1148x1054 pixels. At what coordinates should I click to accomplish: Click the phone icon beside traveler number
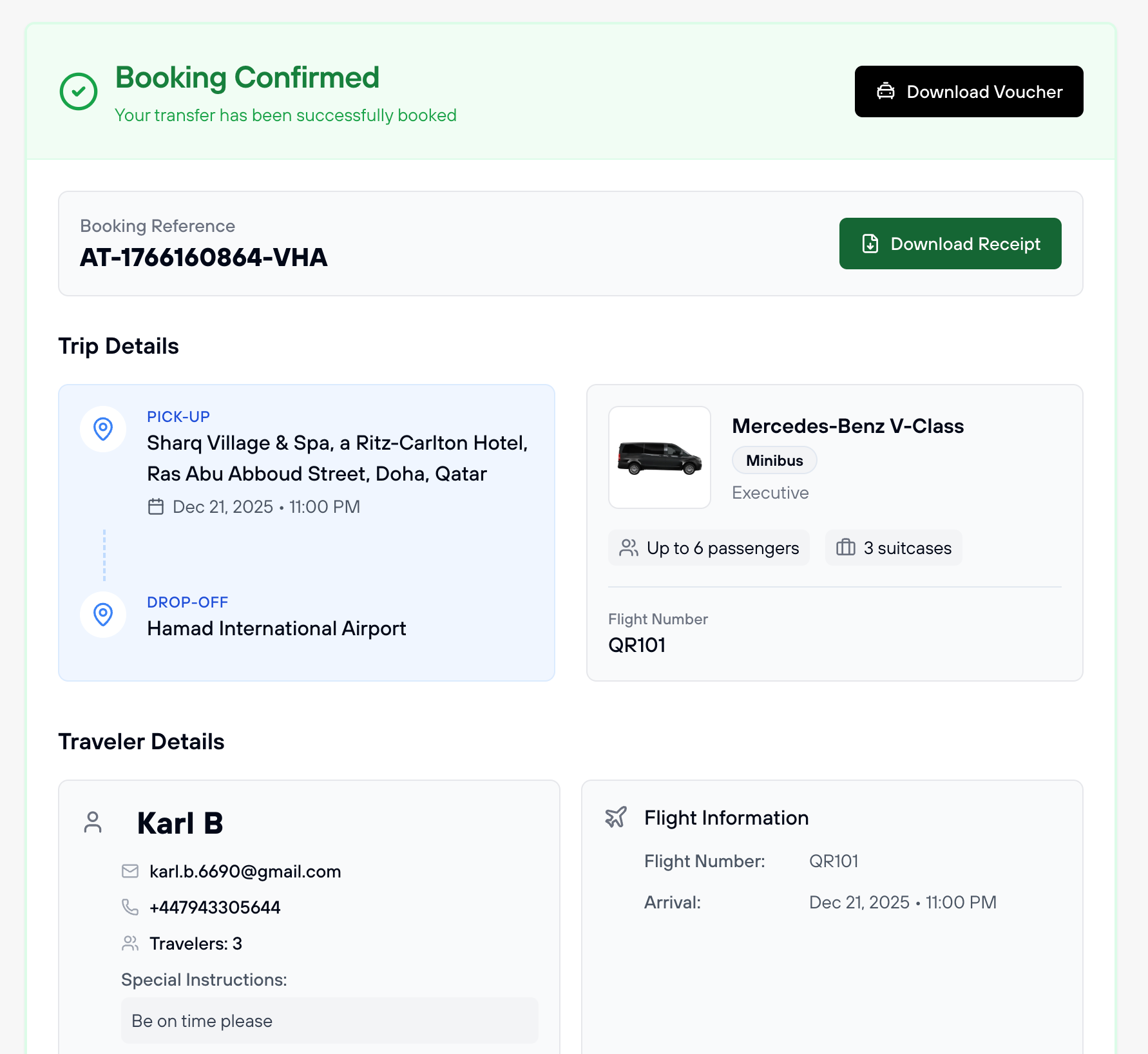click(130, 907)
